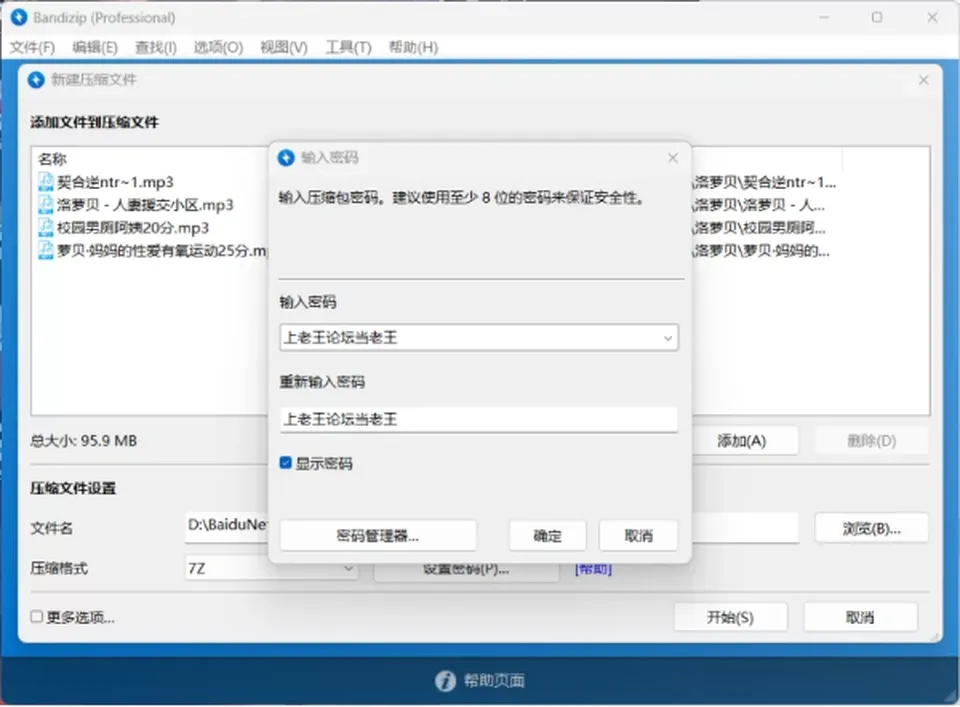
Task: Click the icon beside 新建压缩文件 title
Action: pyautogui.click(x=36, y=80)
